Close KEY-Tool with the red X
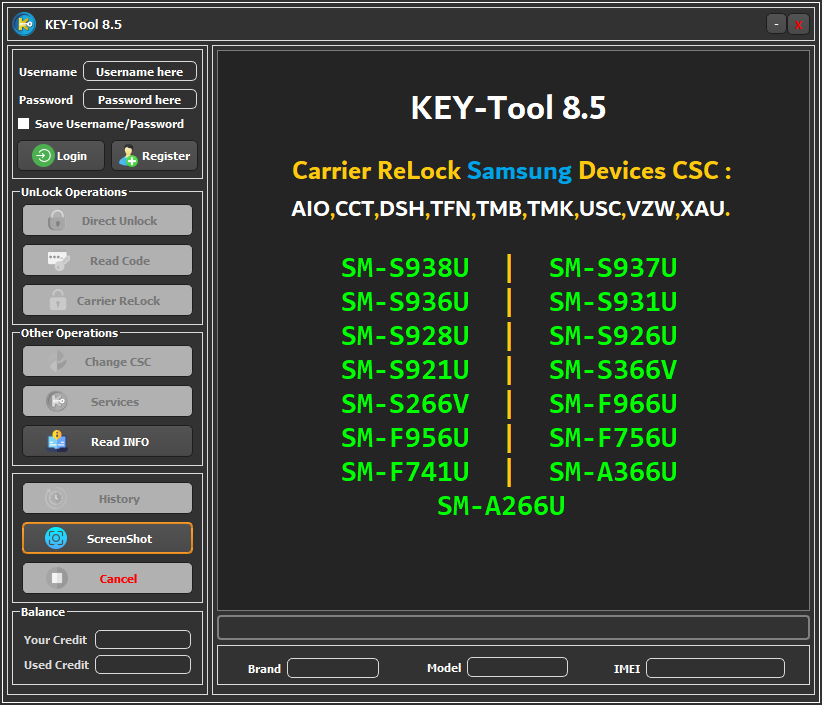The width and height of the screenshot is (822, 705). pyautogui.click(x=798, y=24)
